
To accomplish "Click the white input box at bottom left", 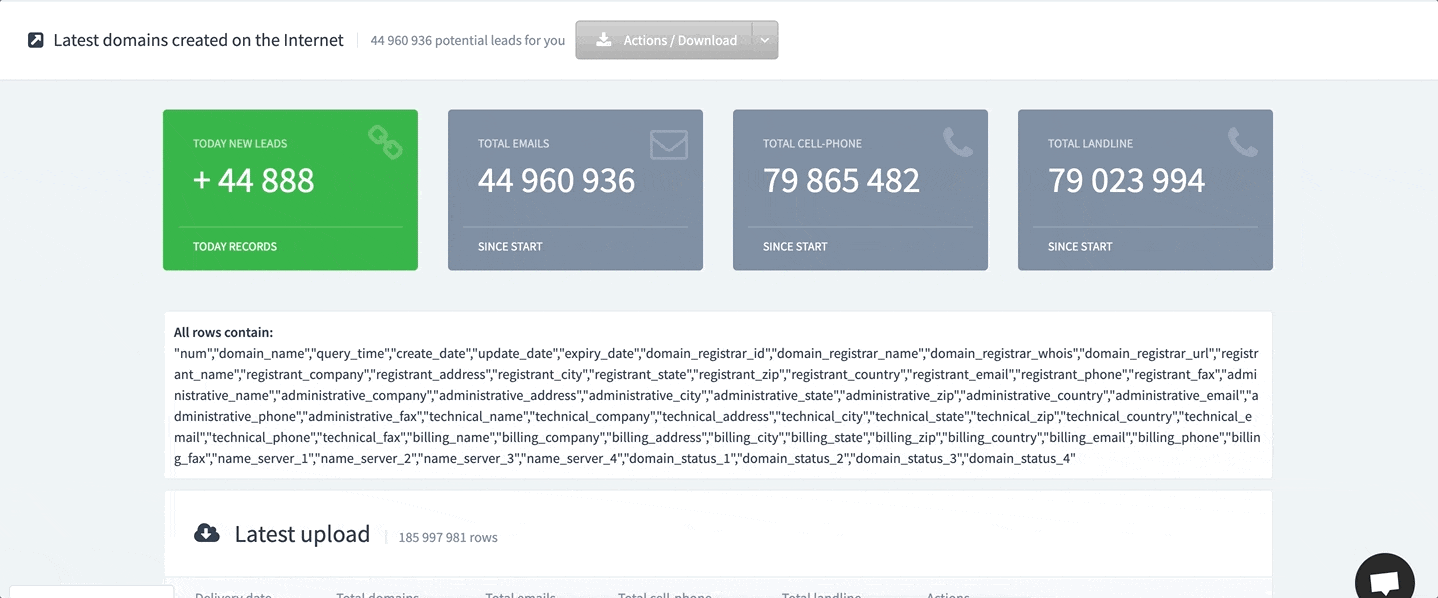I will (x=90, y=593).
